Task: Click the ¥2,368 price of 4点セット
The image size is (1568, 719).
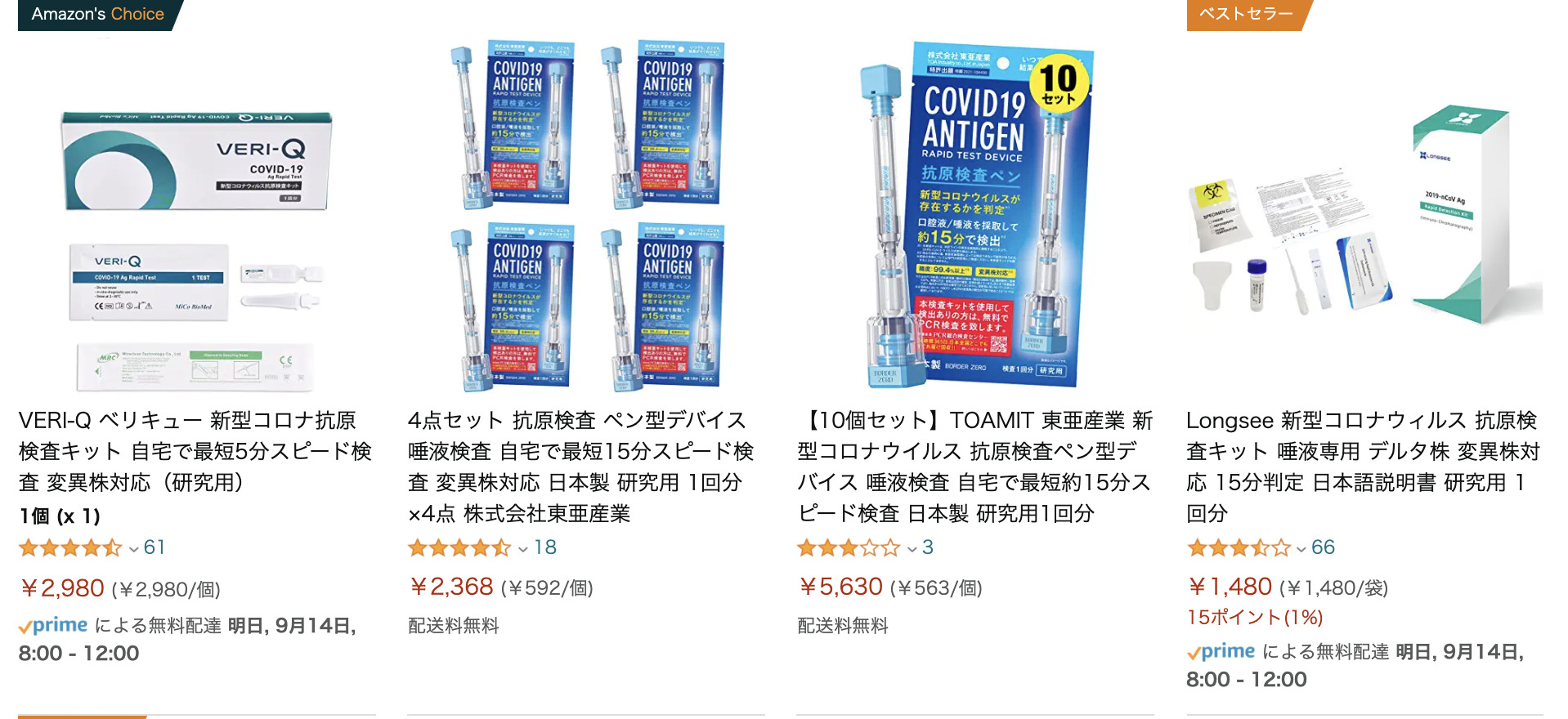Action: click(451, 587)
